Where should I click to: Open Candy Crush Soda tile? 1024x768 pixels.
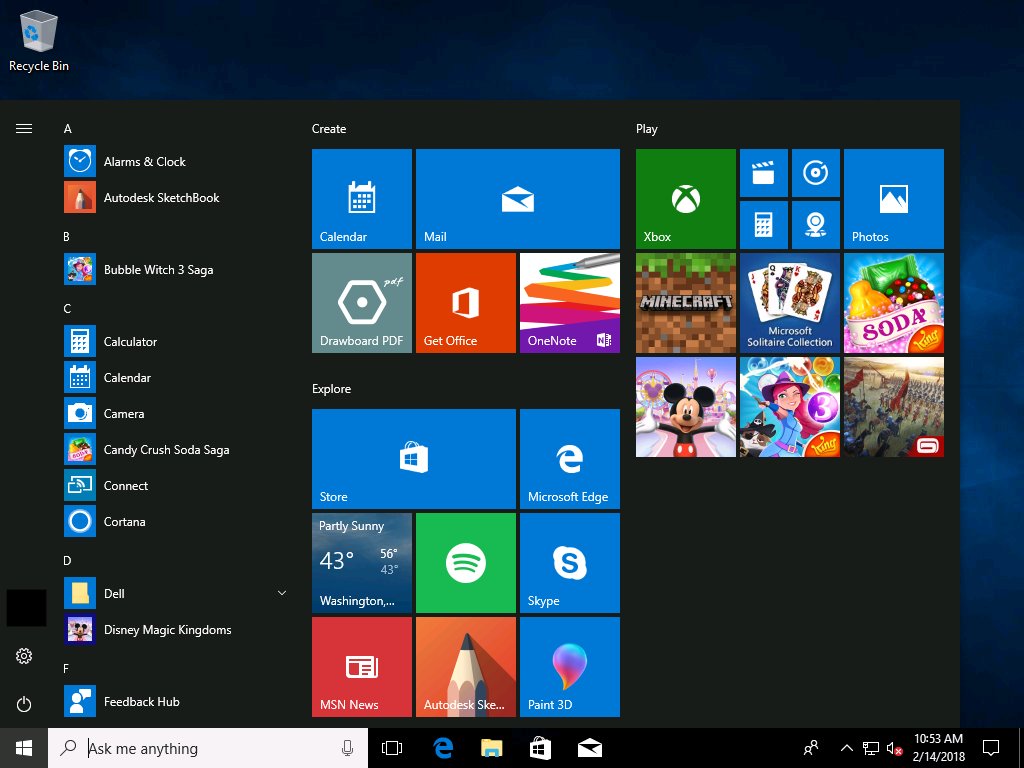[893, 303]
